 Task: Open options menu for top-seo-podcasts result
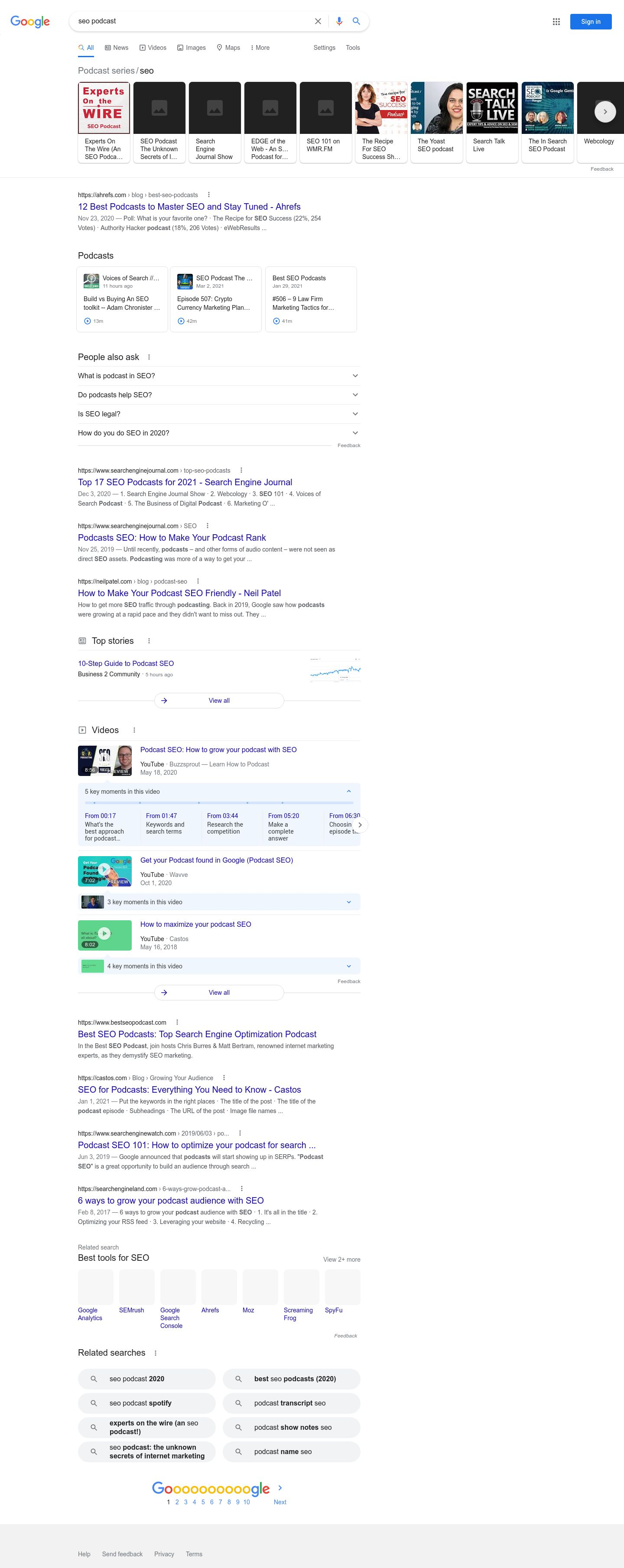(x=241, y=471)
